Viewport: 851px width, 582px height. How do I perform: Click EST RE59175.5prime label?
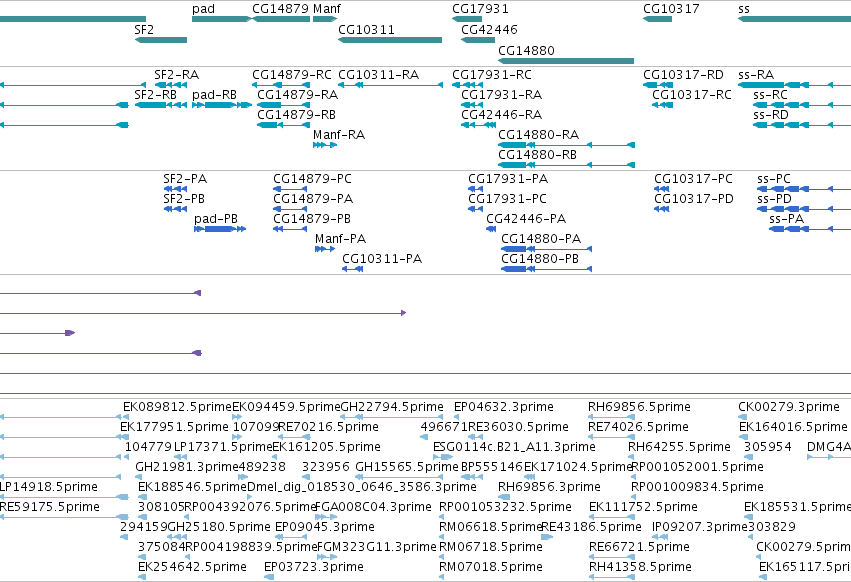click(49, 507)
